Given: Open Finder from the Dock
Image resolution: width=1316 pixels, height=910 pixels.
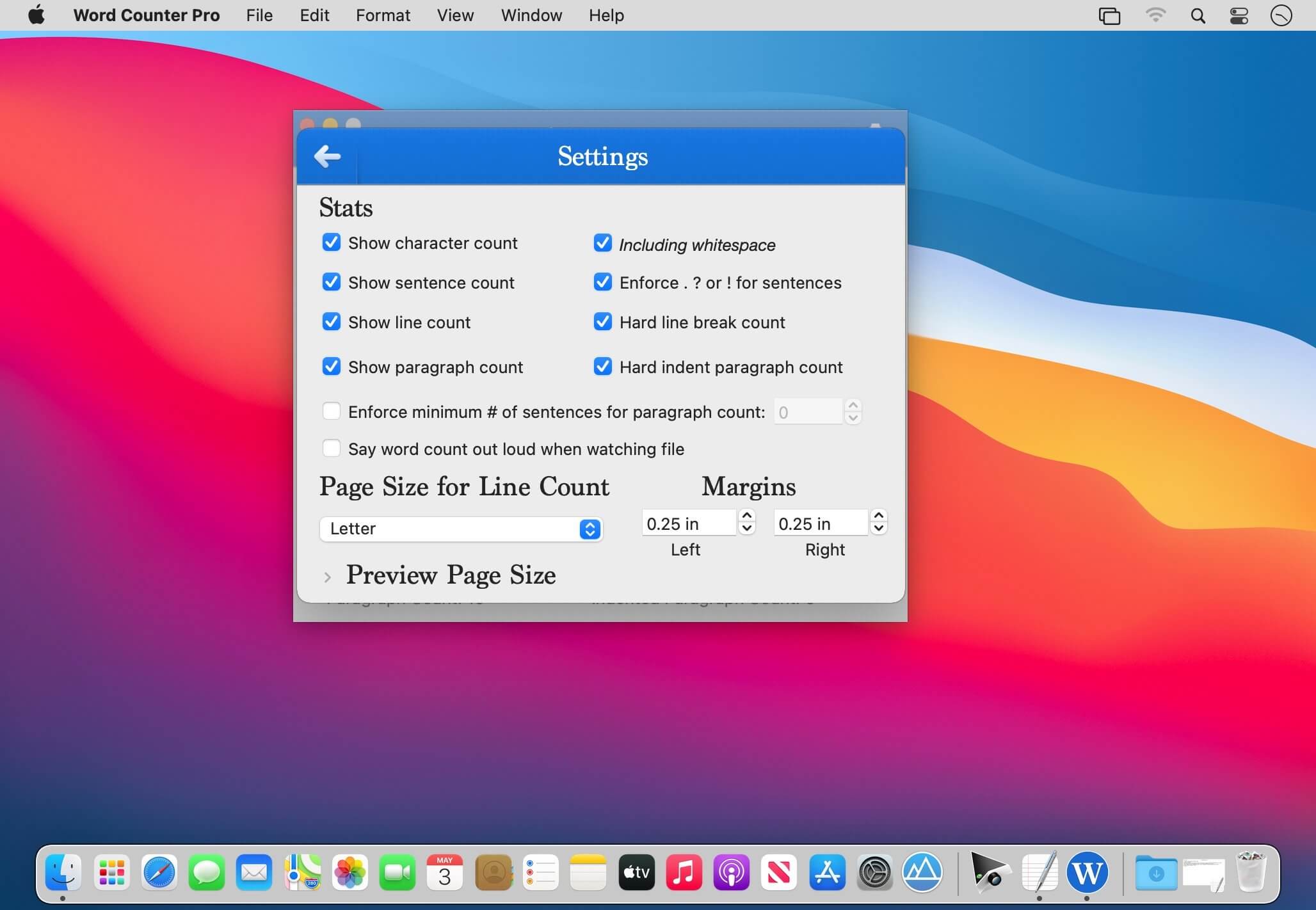Looking at the screenshot, I should (63, 872).
